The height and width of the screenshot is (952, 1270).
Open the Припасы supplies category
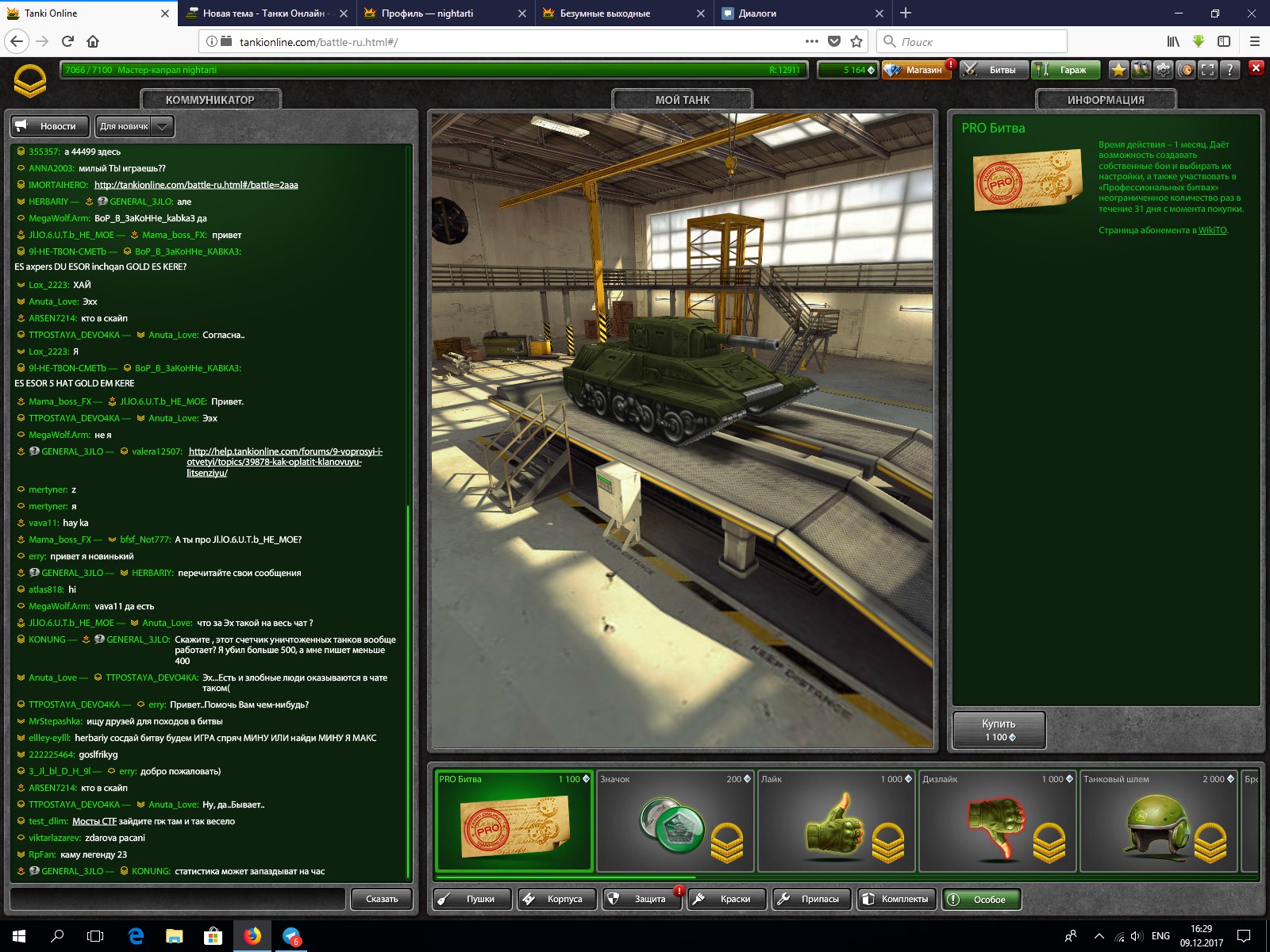(x=812, y=899)
